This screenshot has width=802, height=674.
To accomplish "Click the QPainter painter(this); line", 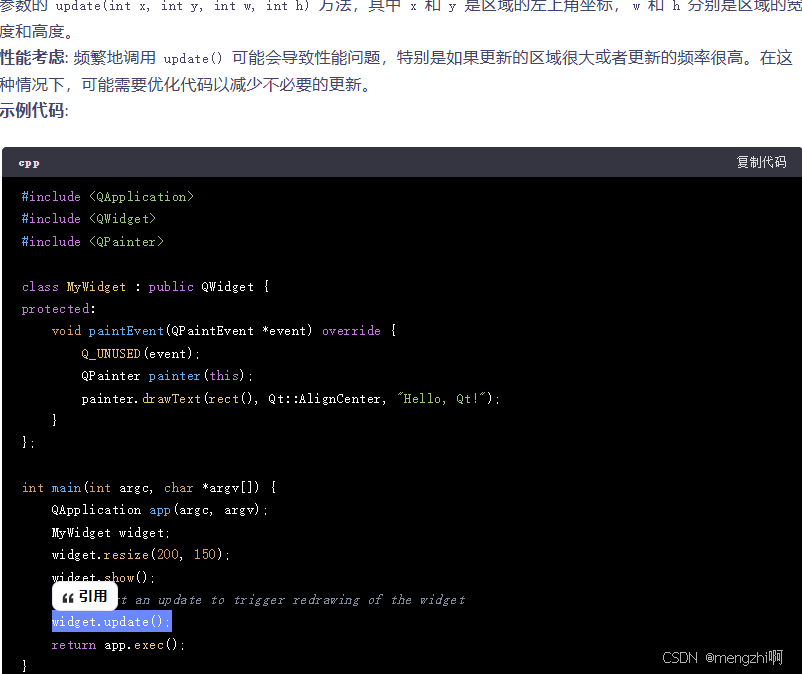I will click(x=167, y=376).
